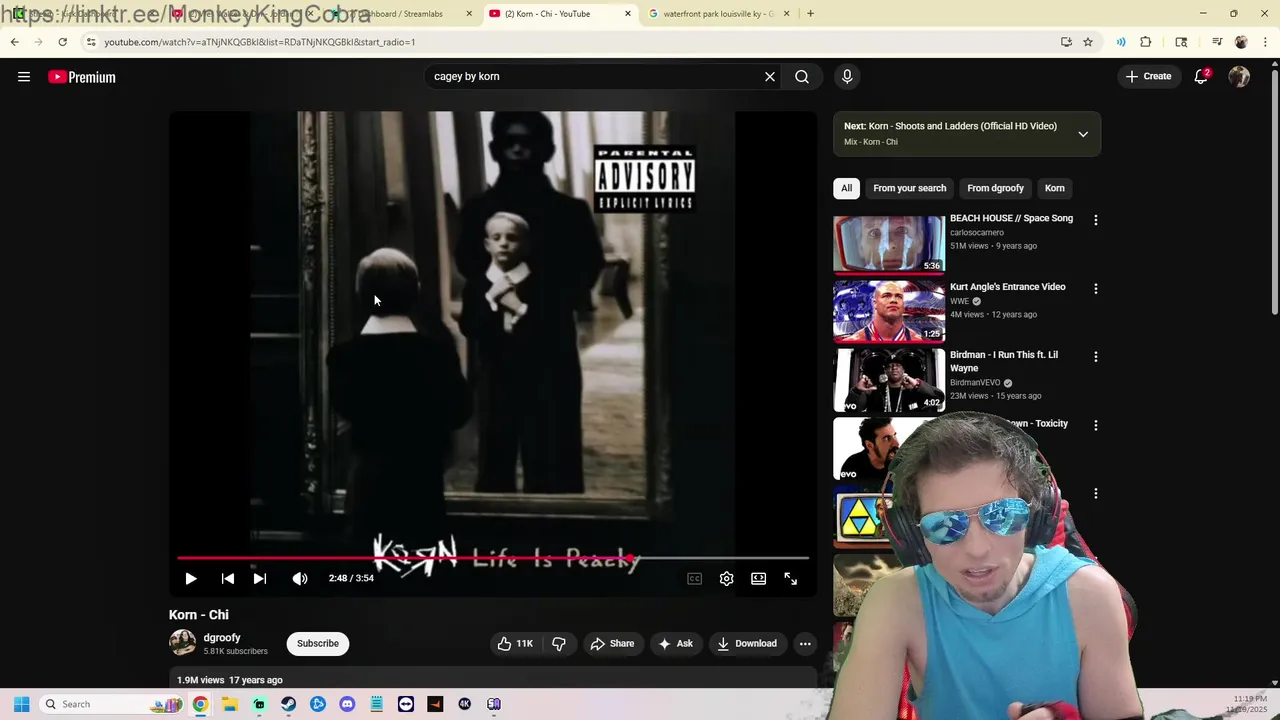Image resolution: width=1280 pixels, height=720 pixels.
Task: Open player settings gear
Action: pyautogui.click(x=727, y=578)
